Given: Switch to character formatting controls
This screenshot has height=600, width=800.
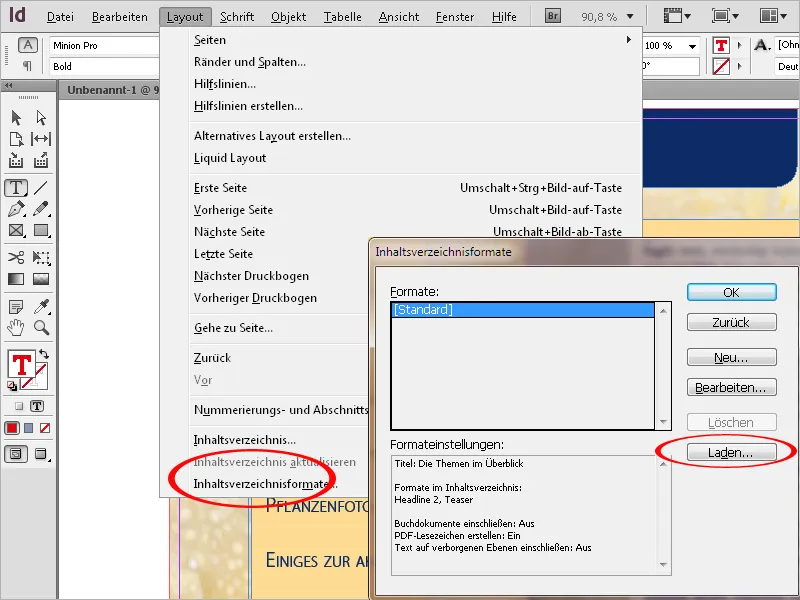Looking at the screenshot, I should tap(28, 45).
